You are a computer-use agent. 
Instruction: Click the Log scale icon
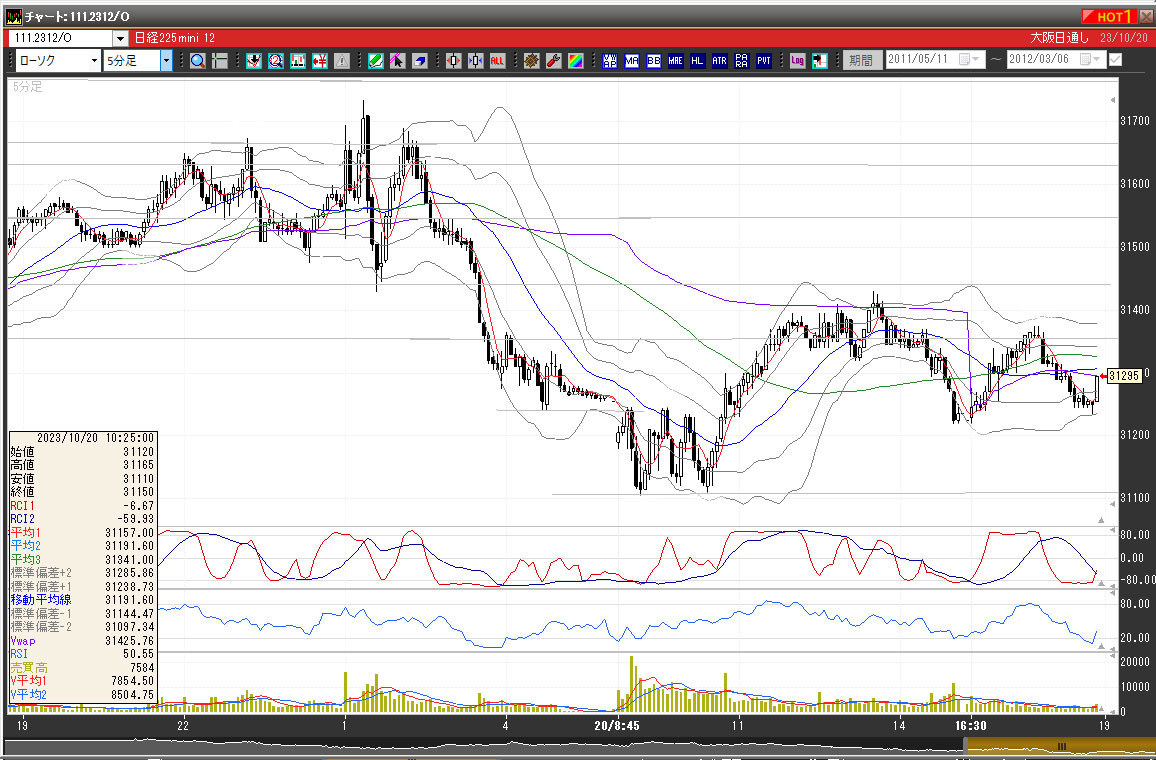797,60
